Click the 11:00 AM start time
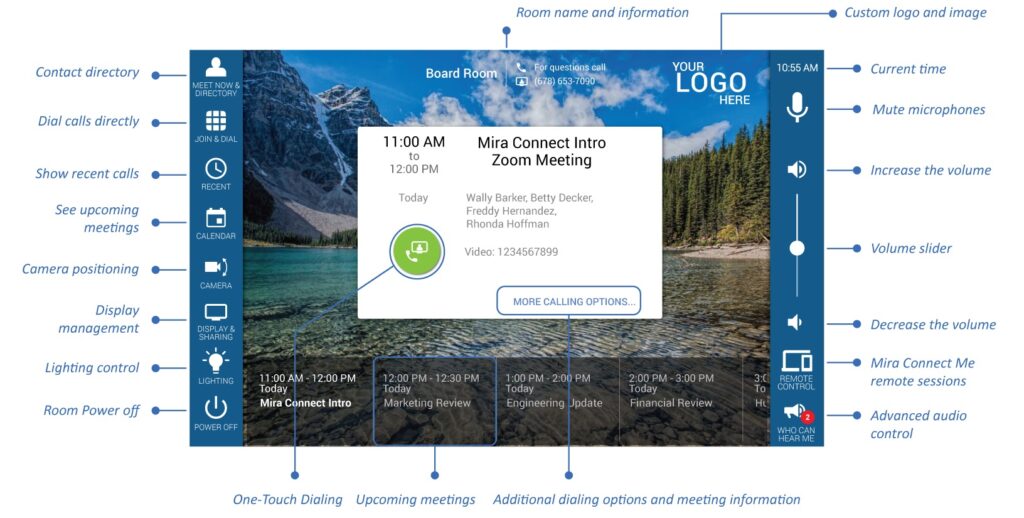Screen dimensions: 1024x518 (413, 142)
